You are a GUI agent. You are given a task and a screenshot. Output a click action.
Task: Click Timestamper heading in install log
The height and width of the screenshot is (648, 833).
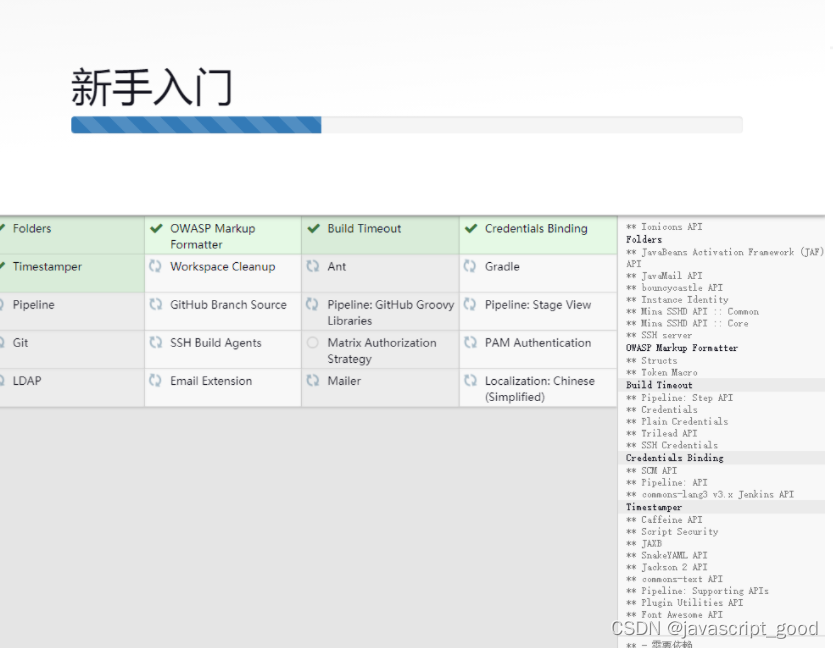coord(654,507)
